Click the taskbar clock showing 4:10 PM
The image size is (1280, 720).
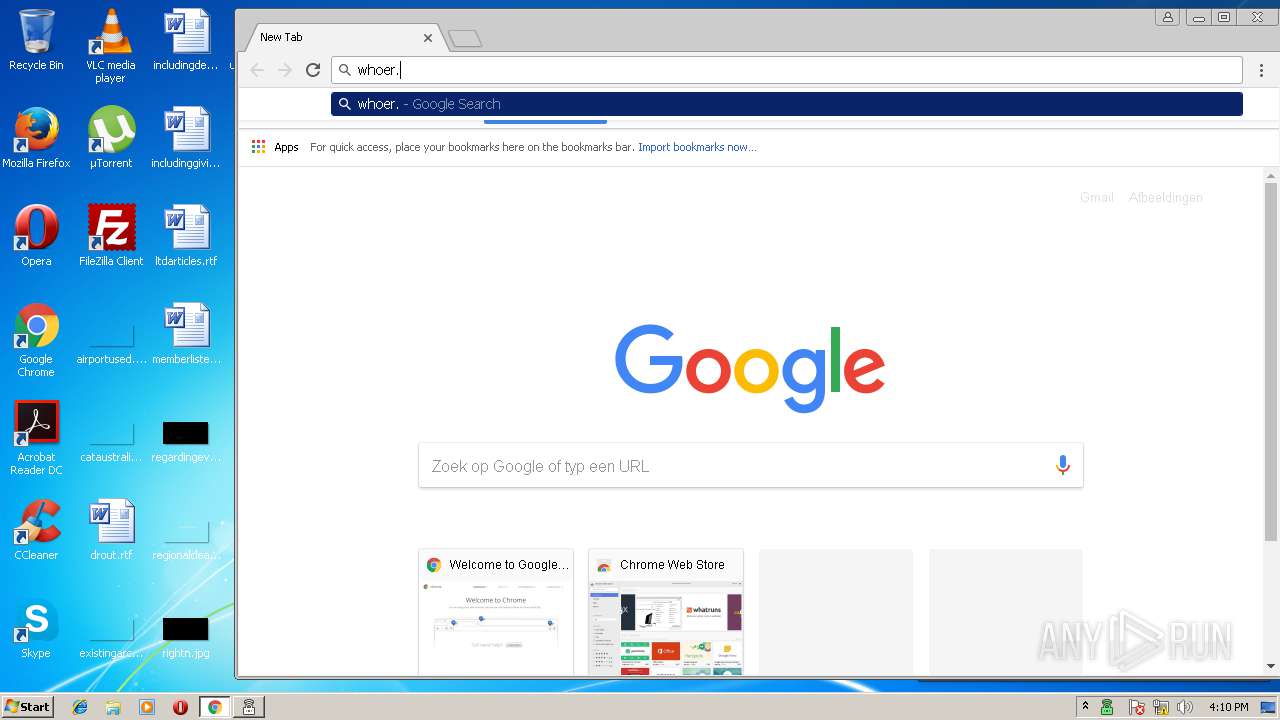pyautogui.click(x=1228, y=707)
